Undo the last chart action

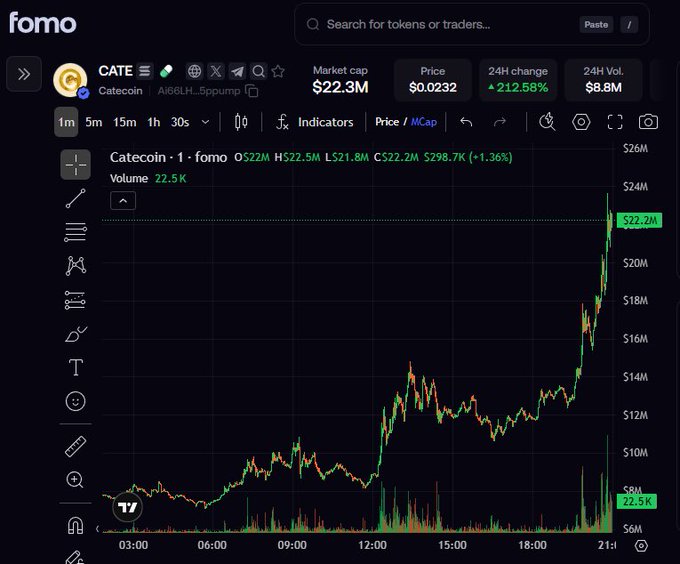tap(466, 122)
